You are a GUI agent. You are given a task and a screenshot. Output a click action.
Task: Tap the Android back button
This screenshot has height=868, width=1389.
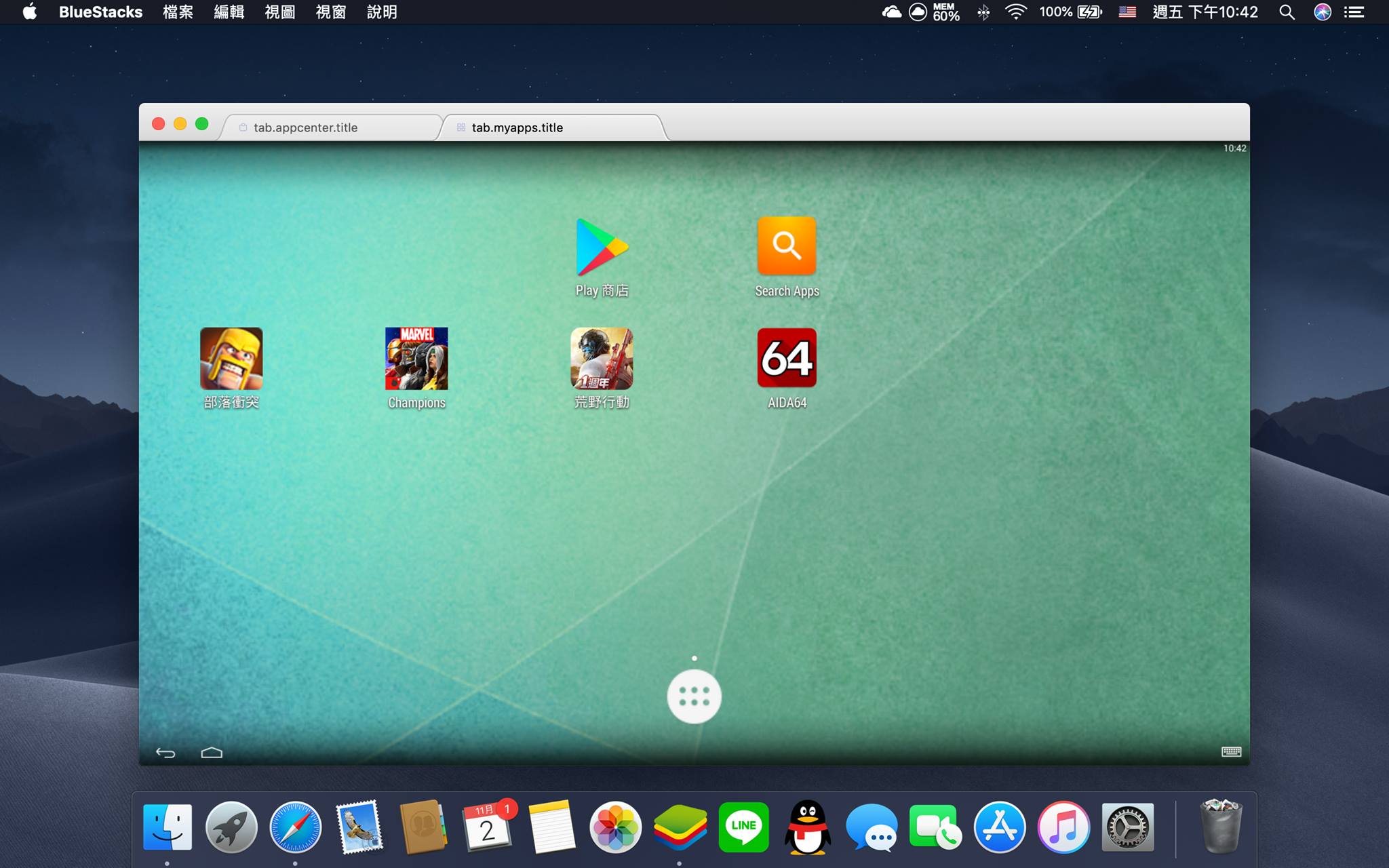[x=165, y=753]
